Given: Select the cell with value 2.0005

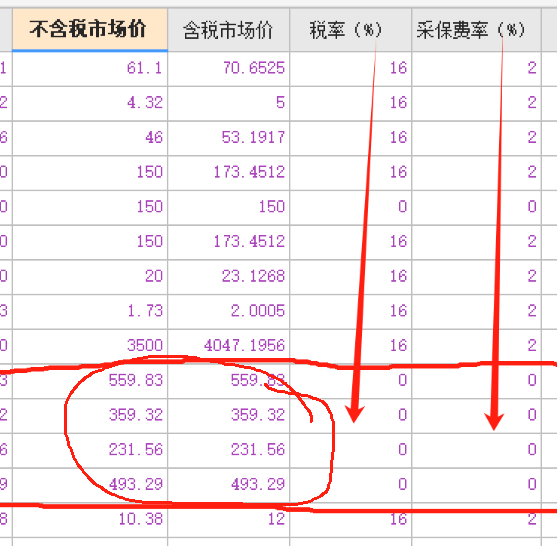Looking at the screenshot, I should 229,311.
